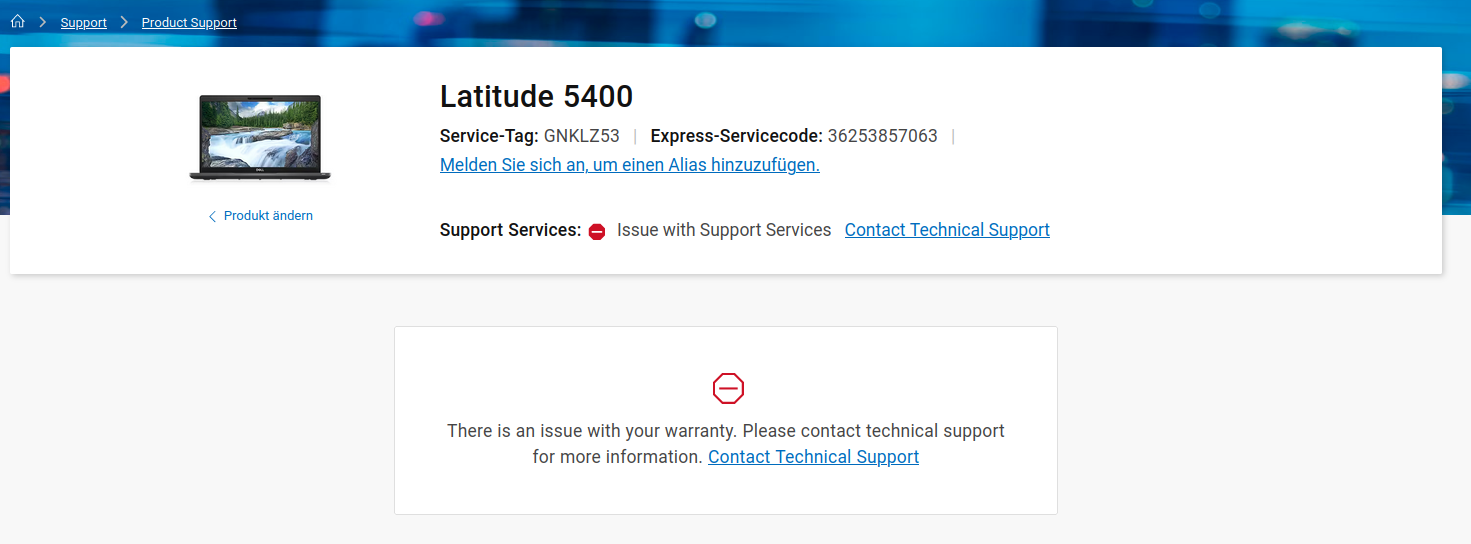Click the Latitude 5400 laptop thumbnail
Screen dimensions: 1471x544
[x=260, y=139]
